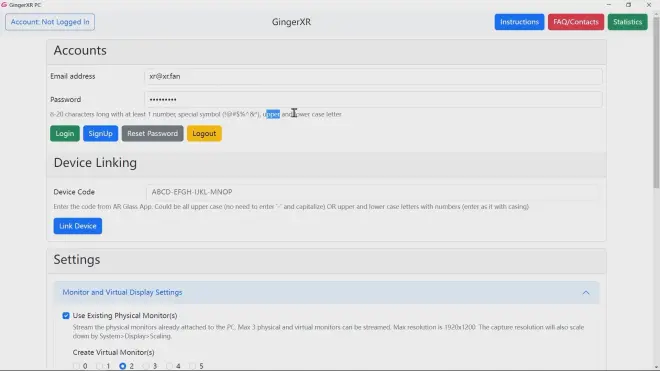Focus the Email address input field
660x371 pixels.
(373, 76)
